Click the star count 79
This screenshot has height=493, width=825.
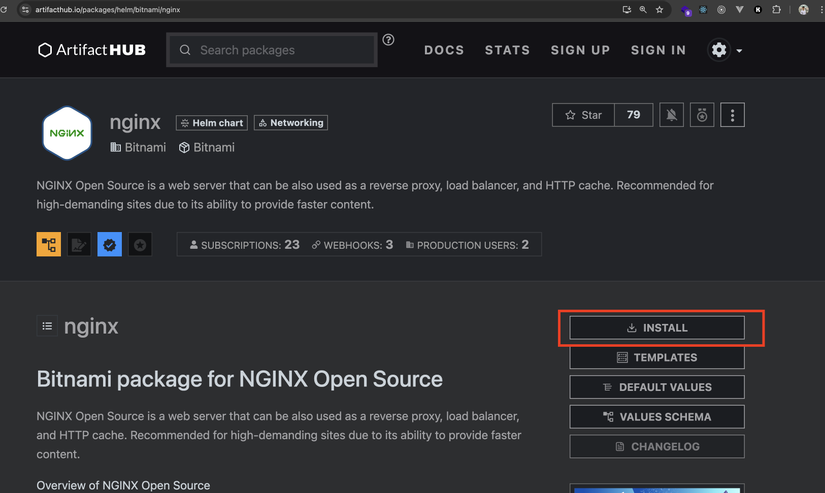(633, 115)
